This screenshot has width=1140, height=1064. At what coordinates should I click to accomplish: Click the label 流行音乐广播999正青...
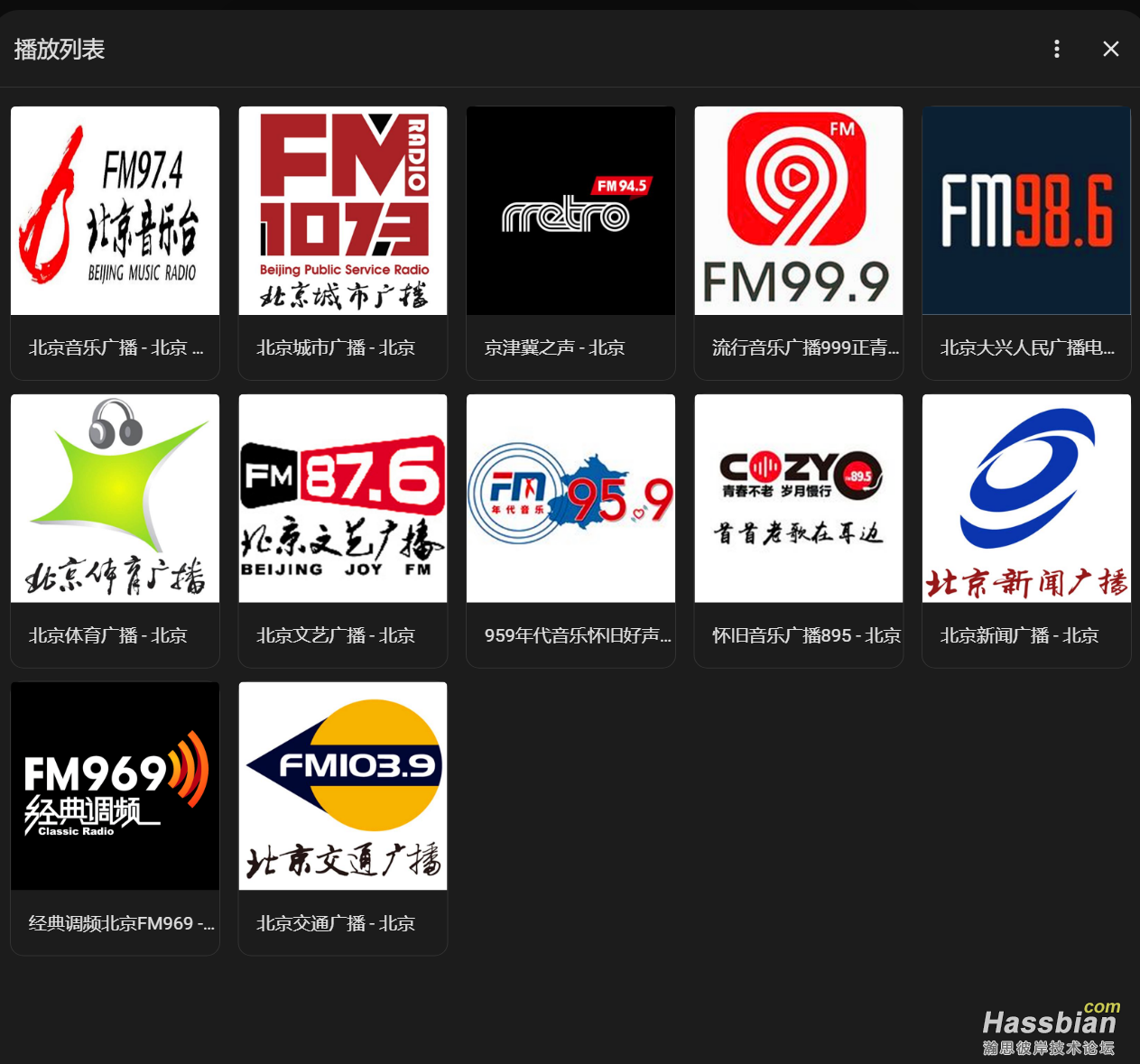point(805,347)
